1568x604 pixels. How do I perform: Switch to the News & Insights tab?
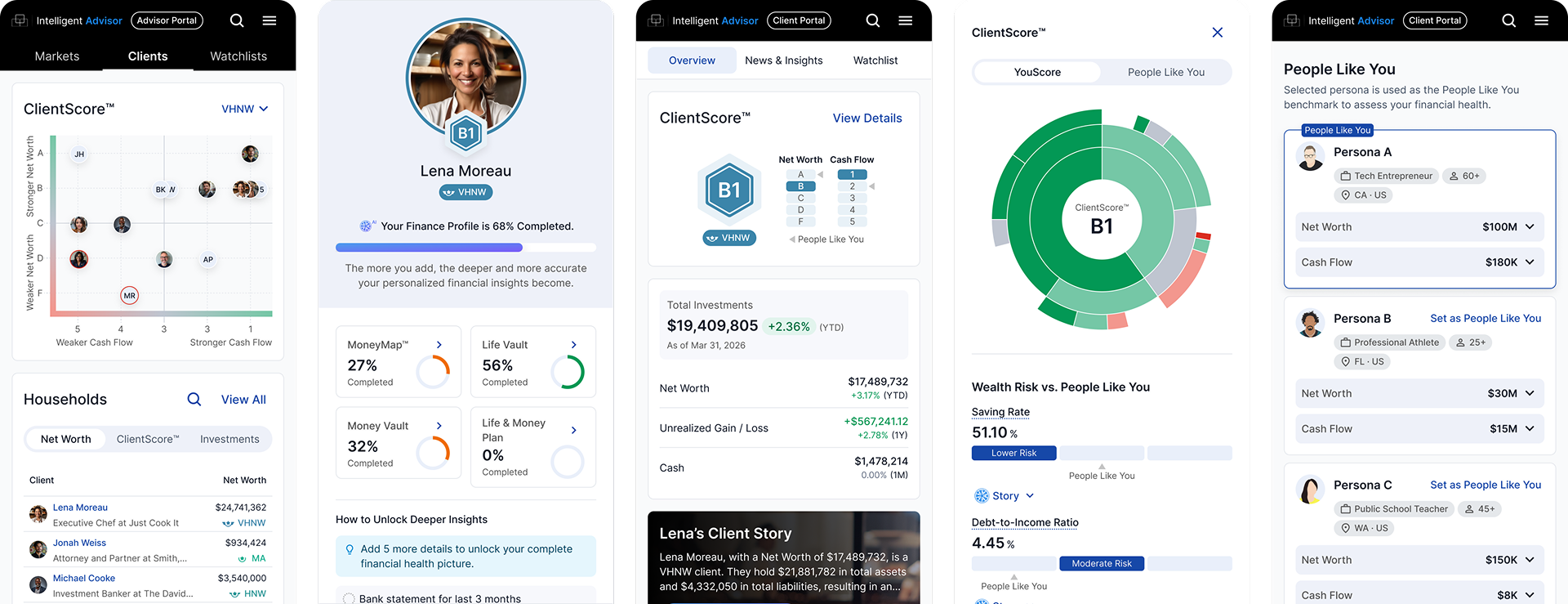coord(784,60)
